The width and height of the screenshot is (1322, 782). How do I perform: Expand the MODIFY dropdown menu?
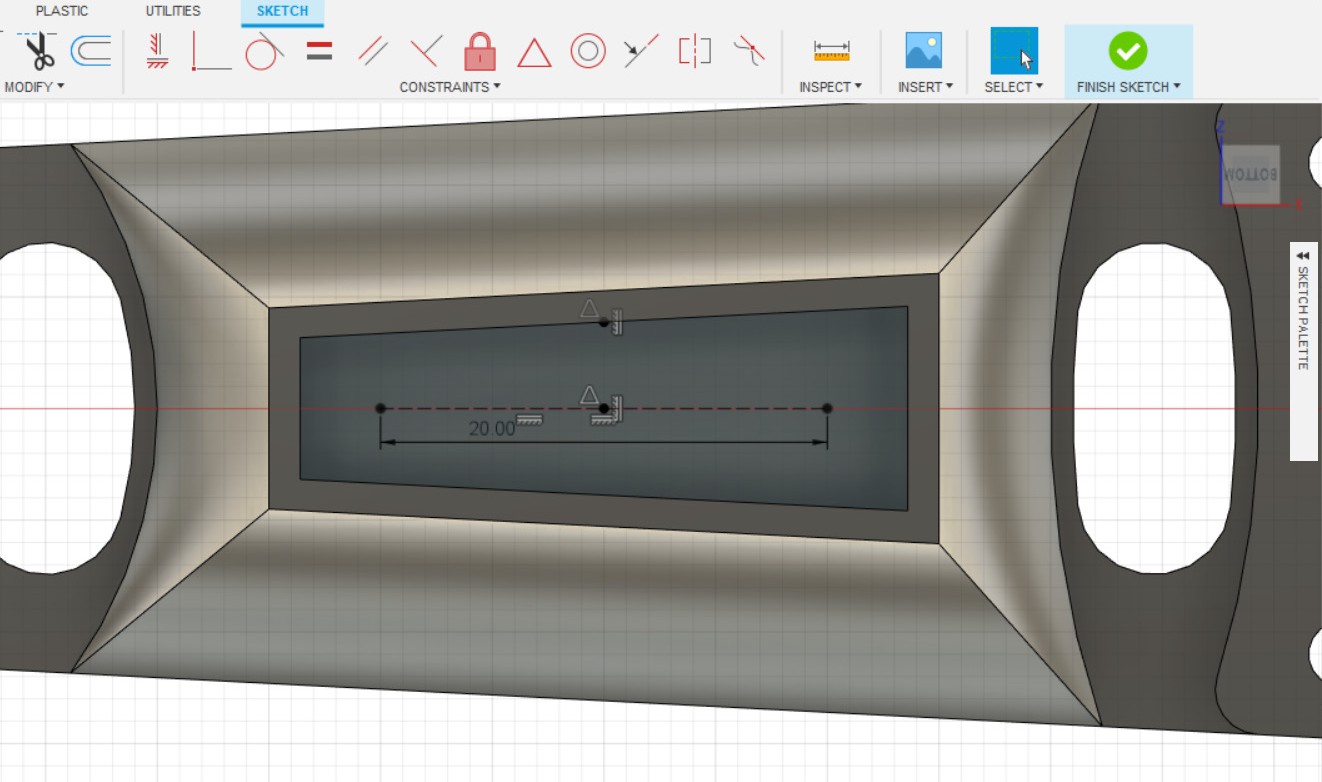(34, 87)
